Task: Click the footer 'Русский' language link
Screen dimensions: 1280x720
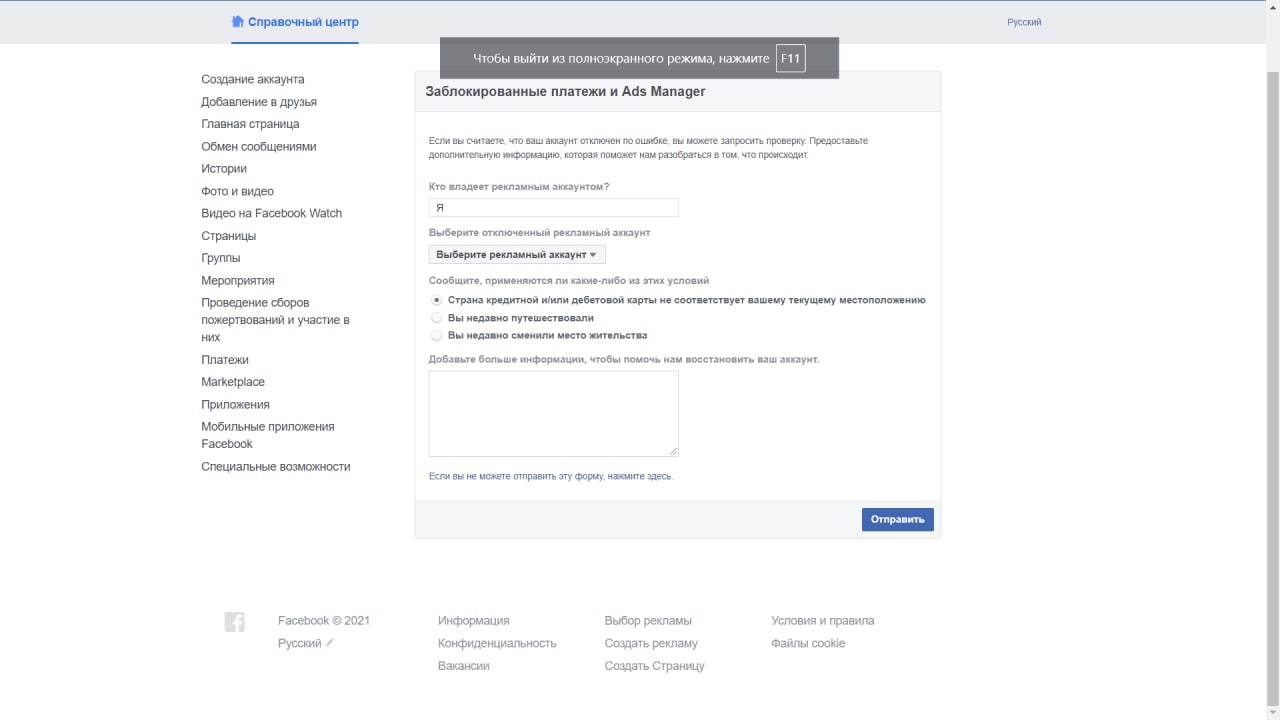Action: click(x=299, y=643)
